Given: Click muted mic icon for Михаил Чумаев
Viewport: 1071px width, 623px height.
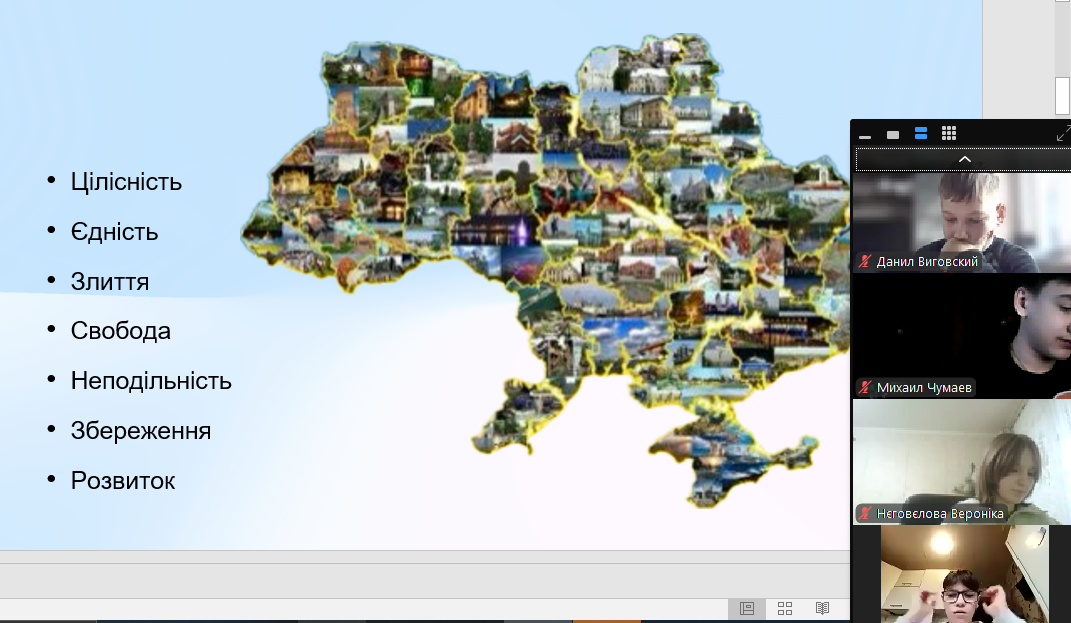Looking at the screenshot, I should click(865, 387).
